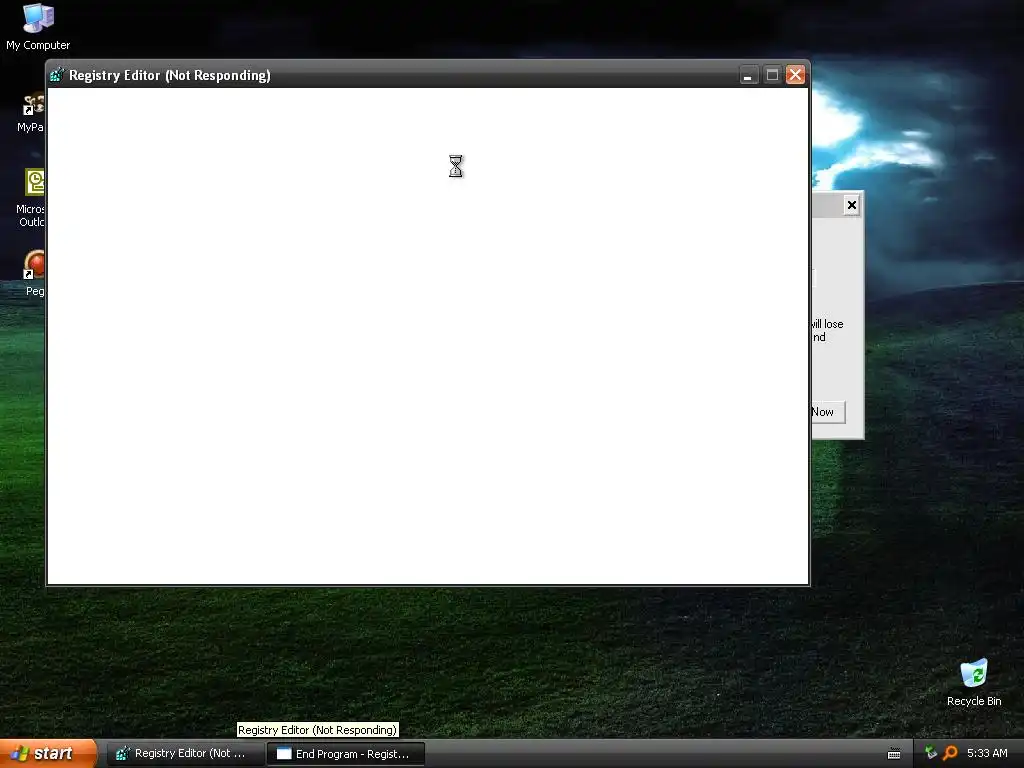Viewport: 1024px width, 768px height.
Task: Close the Registry Editor window
Action: click(795, 75)
